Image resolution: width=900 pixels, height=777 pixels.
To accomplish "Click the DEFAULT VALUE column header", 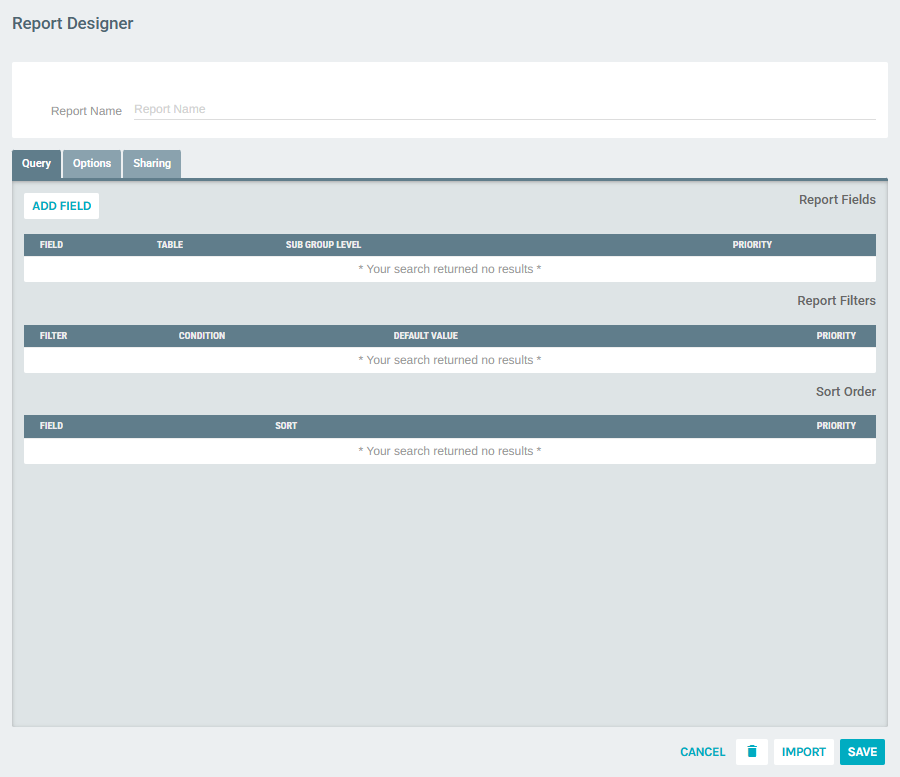I will point(425,335).
